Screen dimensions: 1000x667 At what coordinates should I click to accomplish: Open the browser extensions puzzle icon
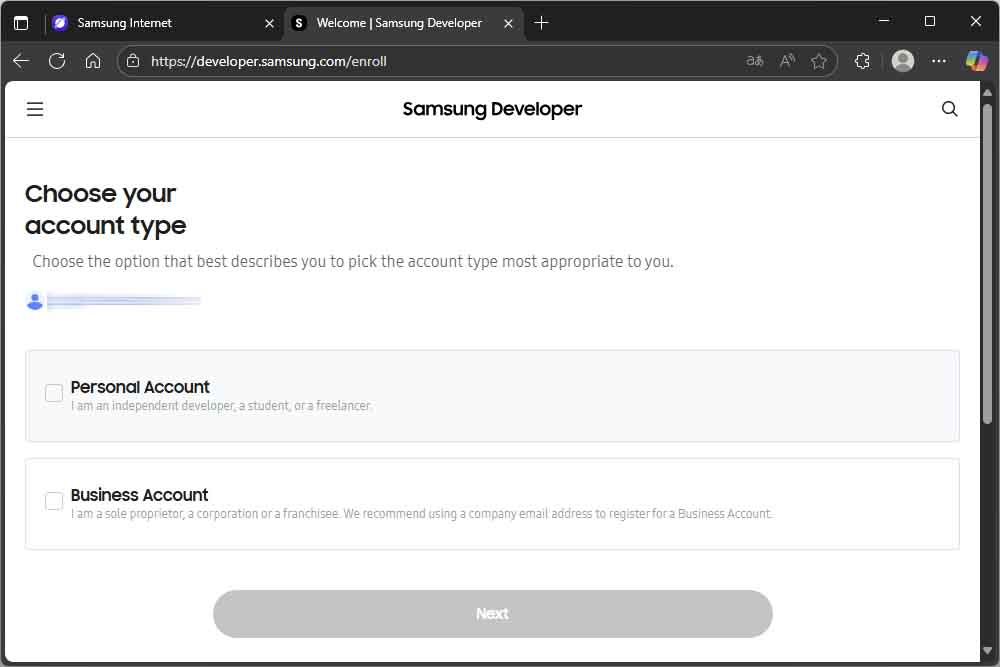pyautogui.click(x=862, y=61)
